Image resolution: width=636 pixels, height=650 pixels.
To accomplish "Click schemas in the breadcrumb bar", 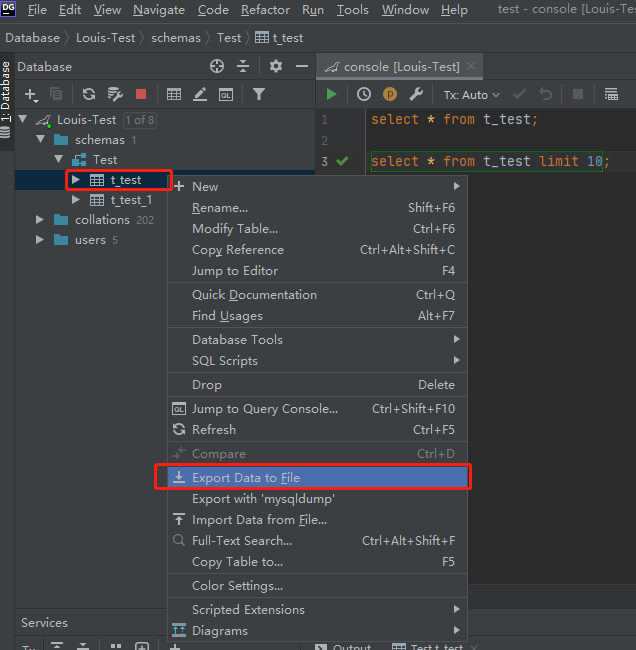I will 176,38.
